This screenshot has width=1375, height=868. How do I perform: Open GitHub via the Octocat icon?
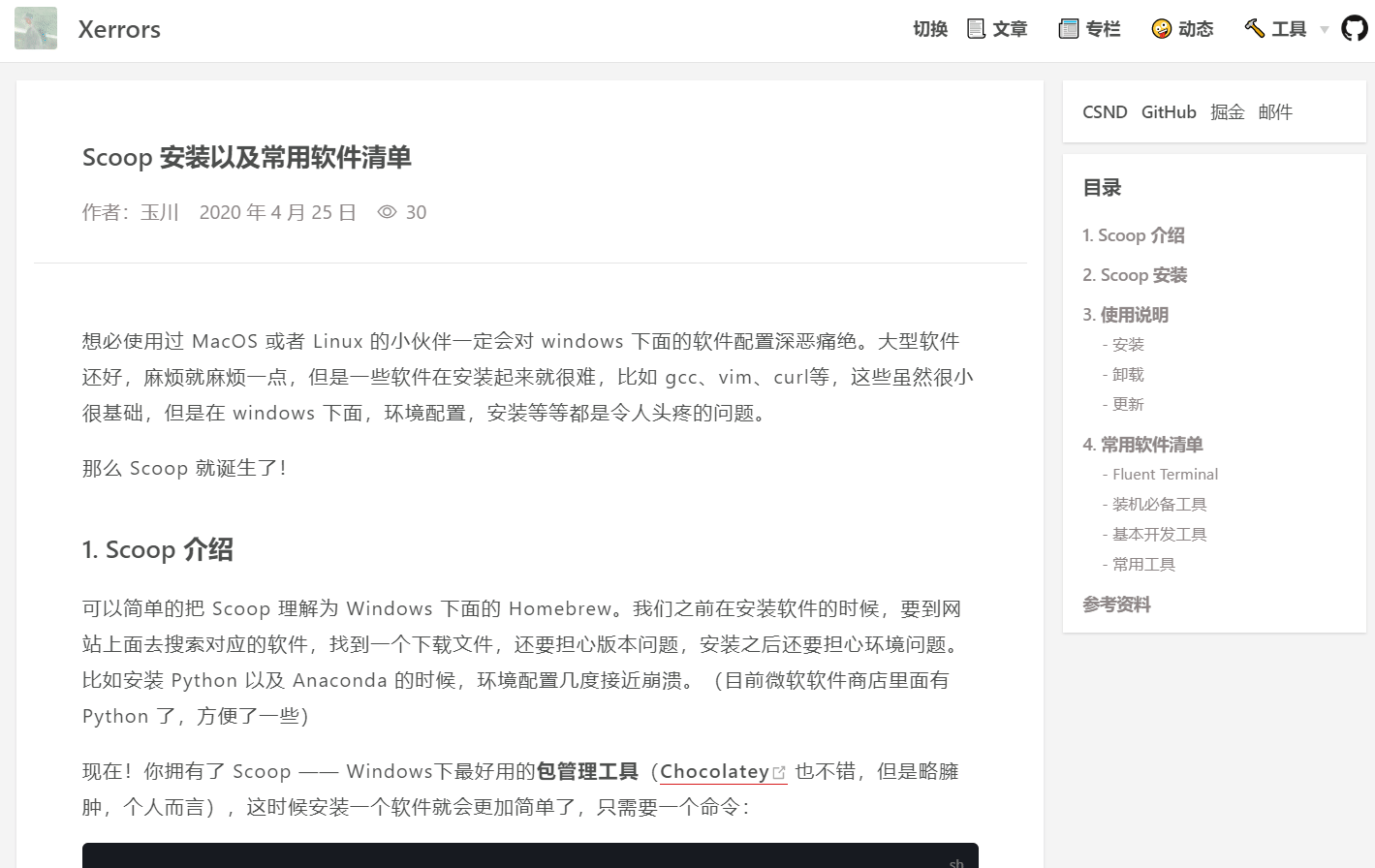(x=1355, y=28)
